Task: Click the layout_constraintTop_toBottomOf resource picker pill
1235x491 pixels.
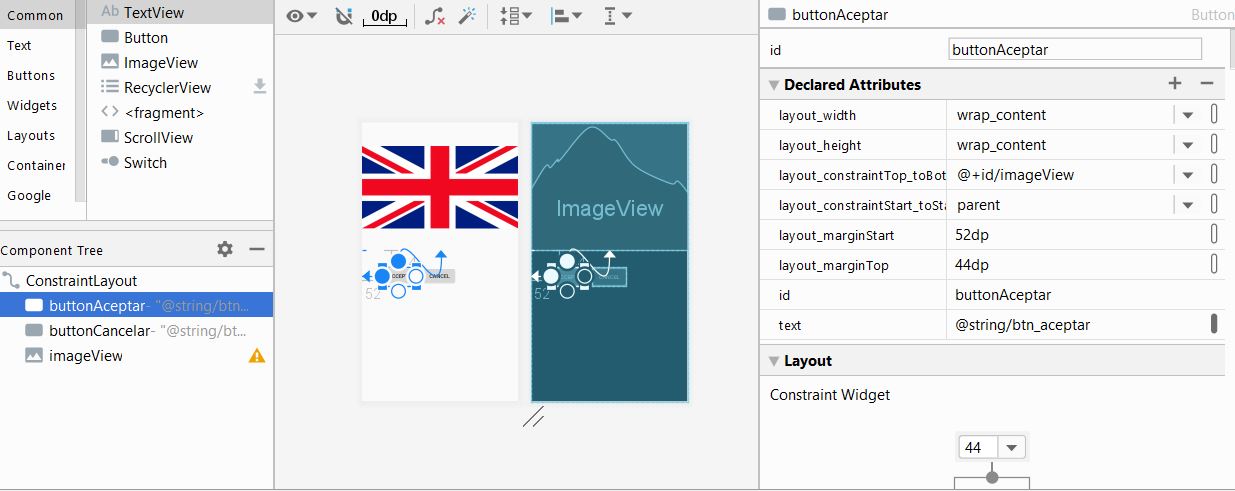Action: tap(1214, 175)
